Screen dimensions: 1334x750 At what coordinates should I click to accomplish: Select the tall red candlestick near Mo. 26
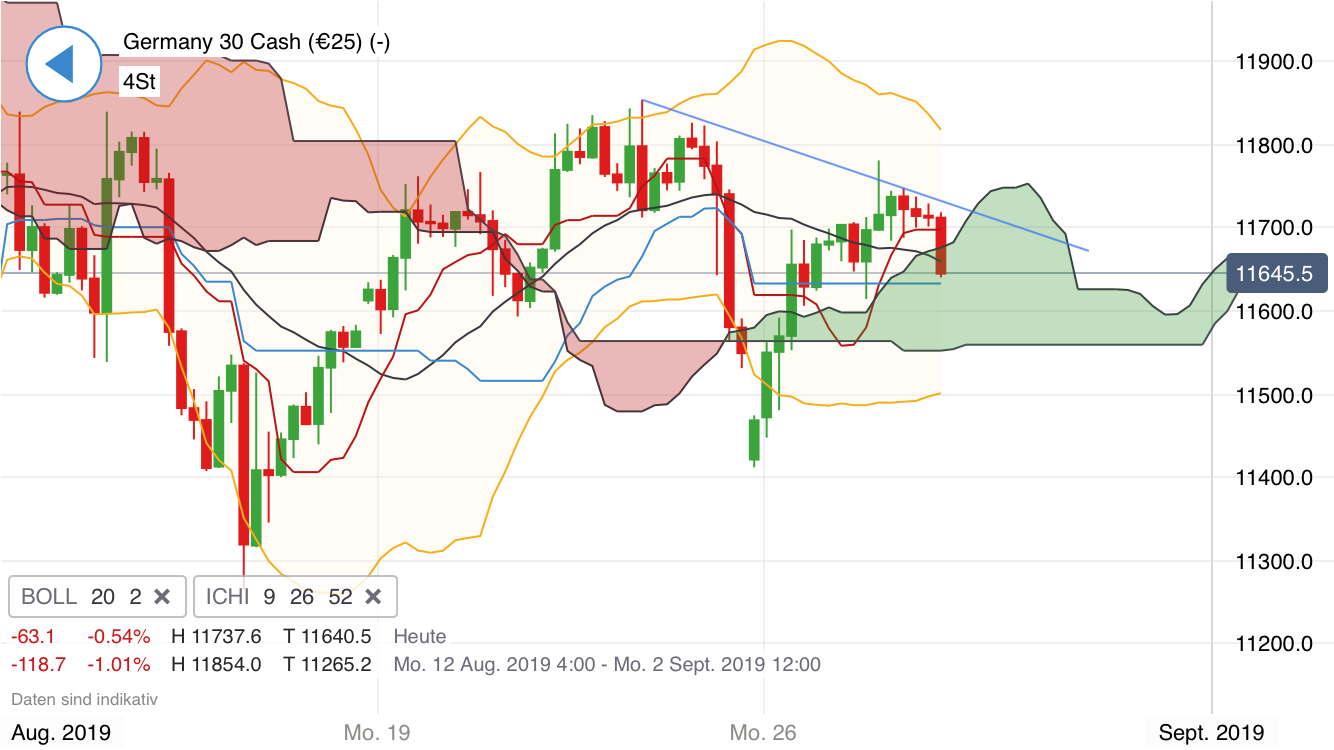click(x=730, y=260)
